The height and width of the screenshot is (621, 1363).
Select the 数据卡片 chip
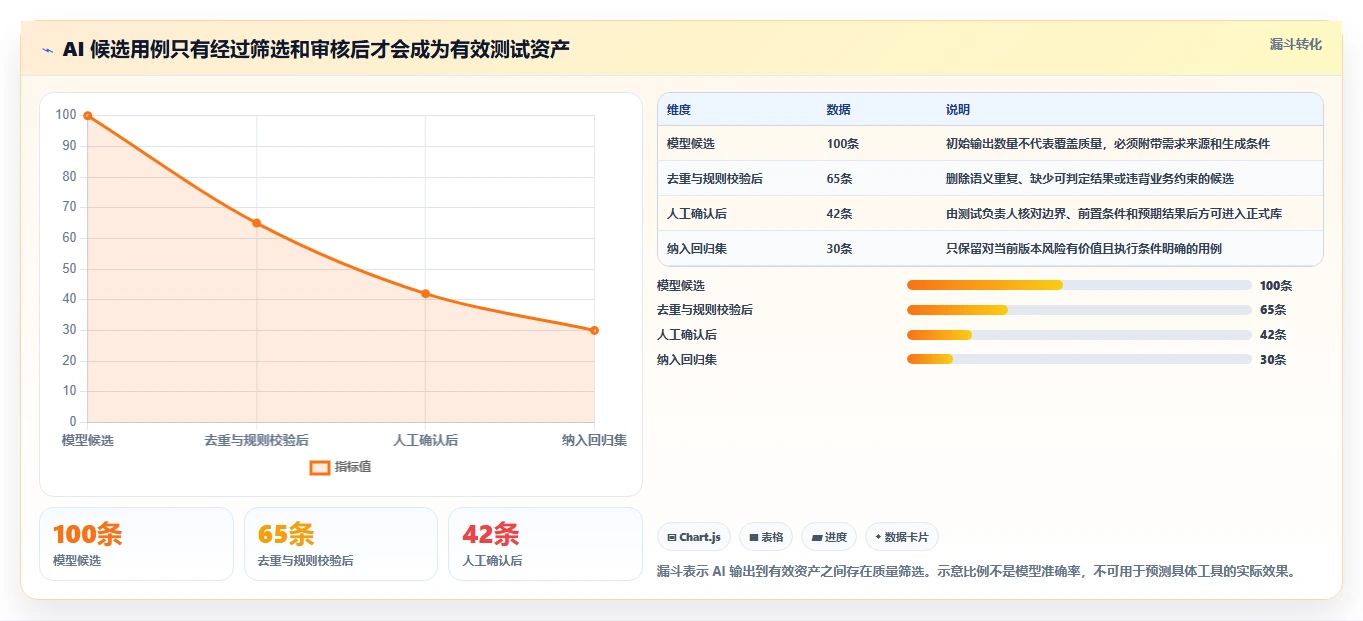click(x=902, y=537)
